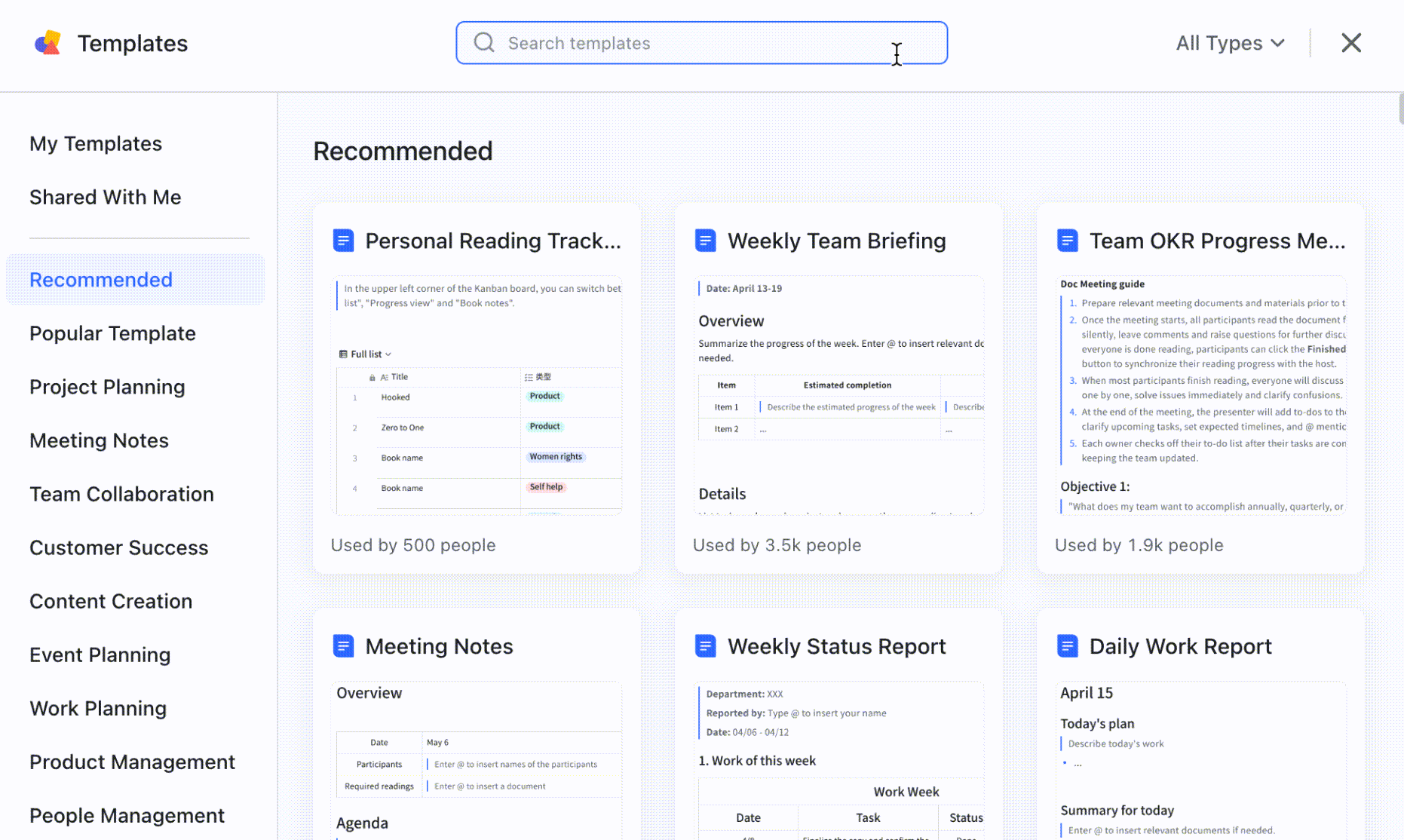Switch to Shared With Me section

click(x=105, y=197)
